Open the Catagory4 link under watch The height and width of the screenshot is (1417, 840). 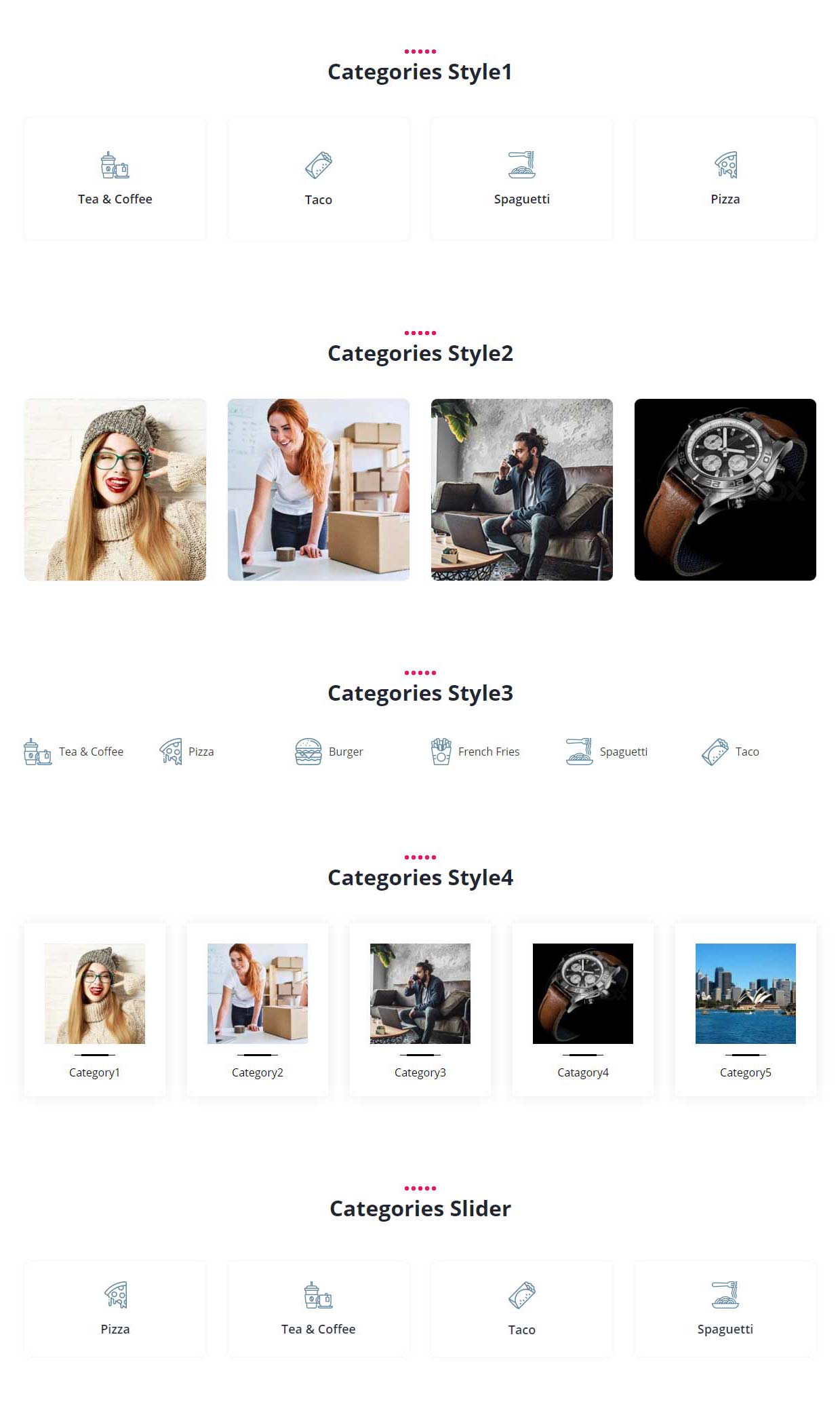583,1072
